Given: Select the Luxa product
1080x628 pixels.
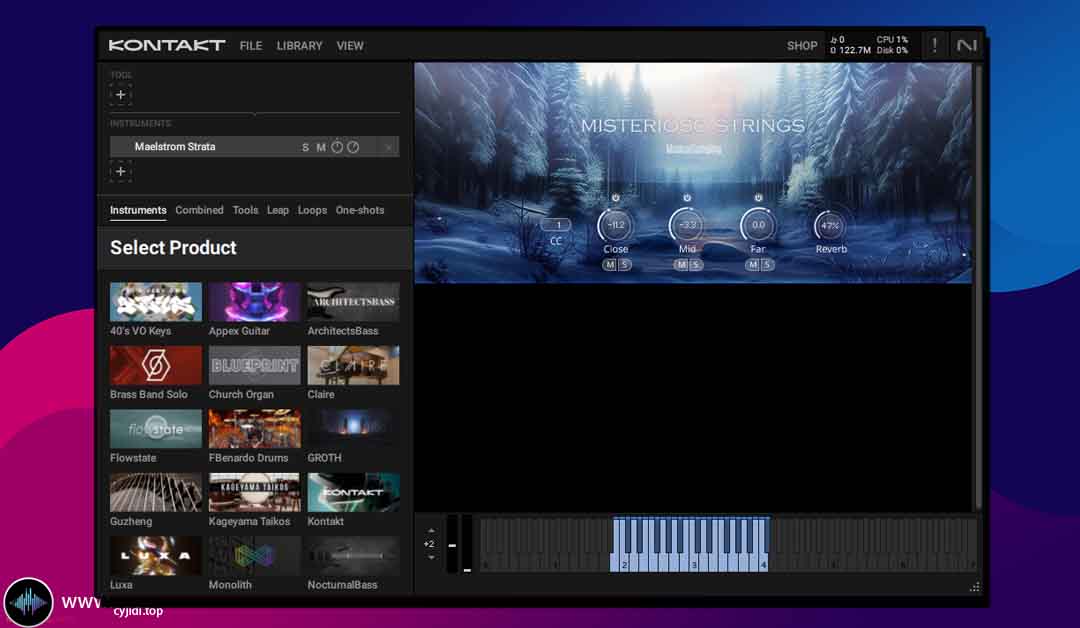Looking at the screenshot, I should pos(156,563).
